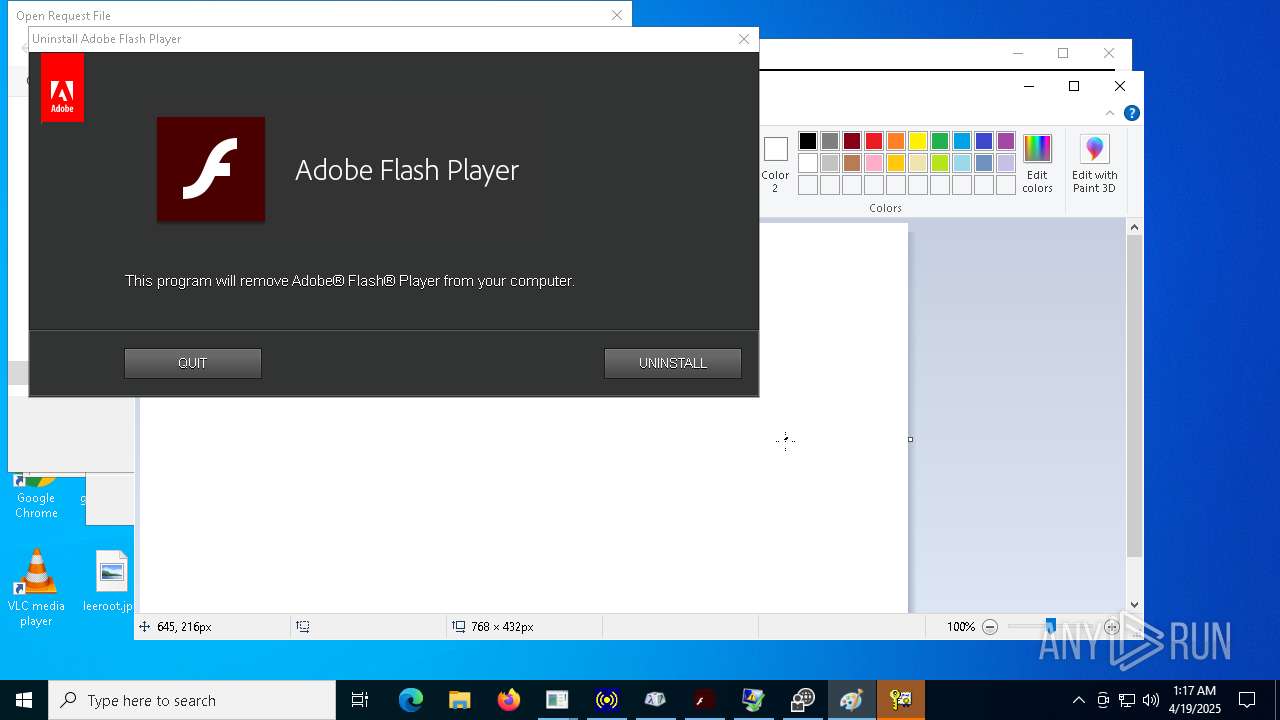Click the canvas right-edge resize handle
The height and width of the screenshot is (720, 1280).
910,439
